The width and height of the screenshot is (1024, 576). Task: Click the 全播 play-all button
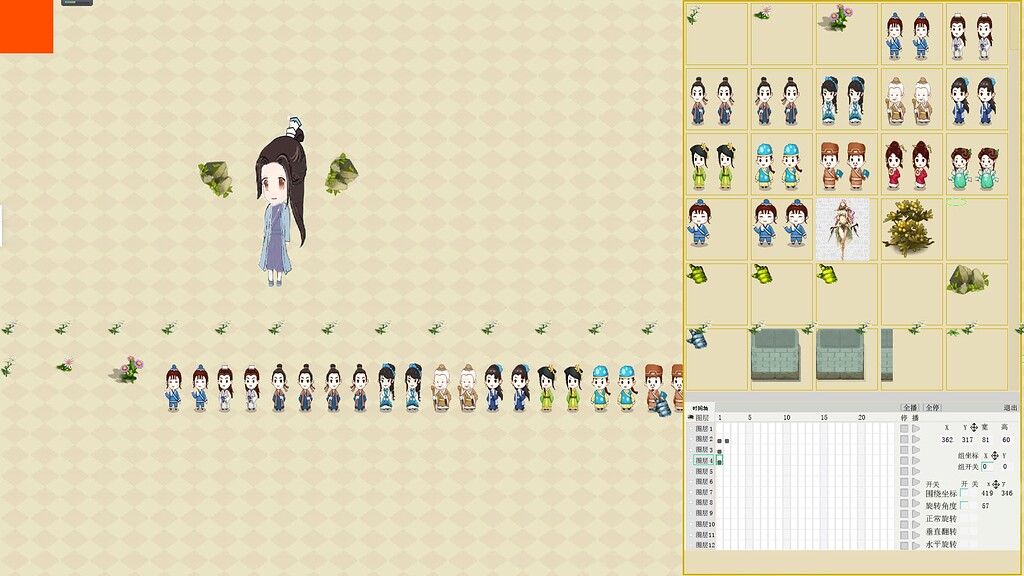coord(910,408)
